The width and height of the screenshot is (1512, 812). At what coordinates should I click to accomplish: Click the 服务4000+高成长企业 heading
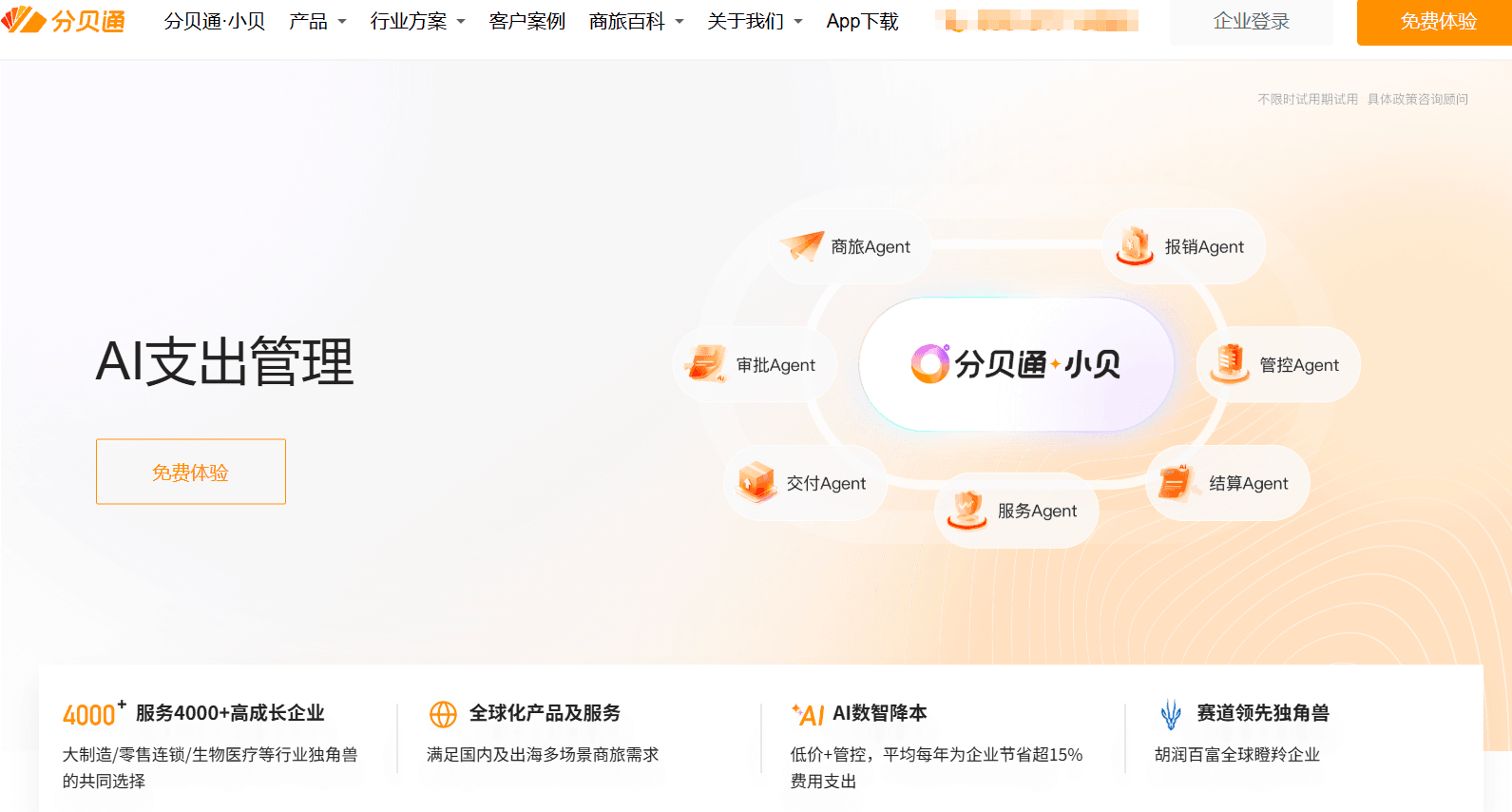pos(230,713)
